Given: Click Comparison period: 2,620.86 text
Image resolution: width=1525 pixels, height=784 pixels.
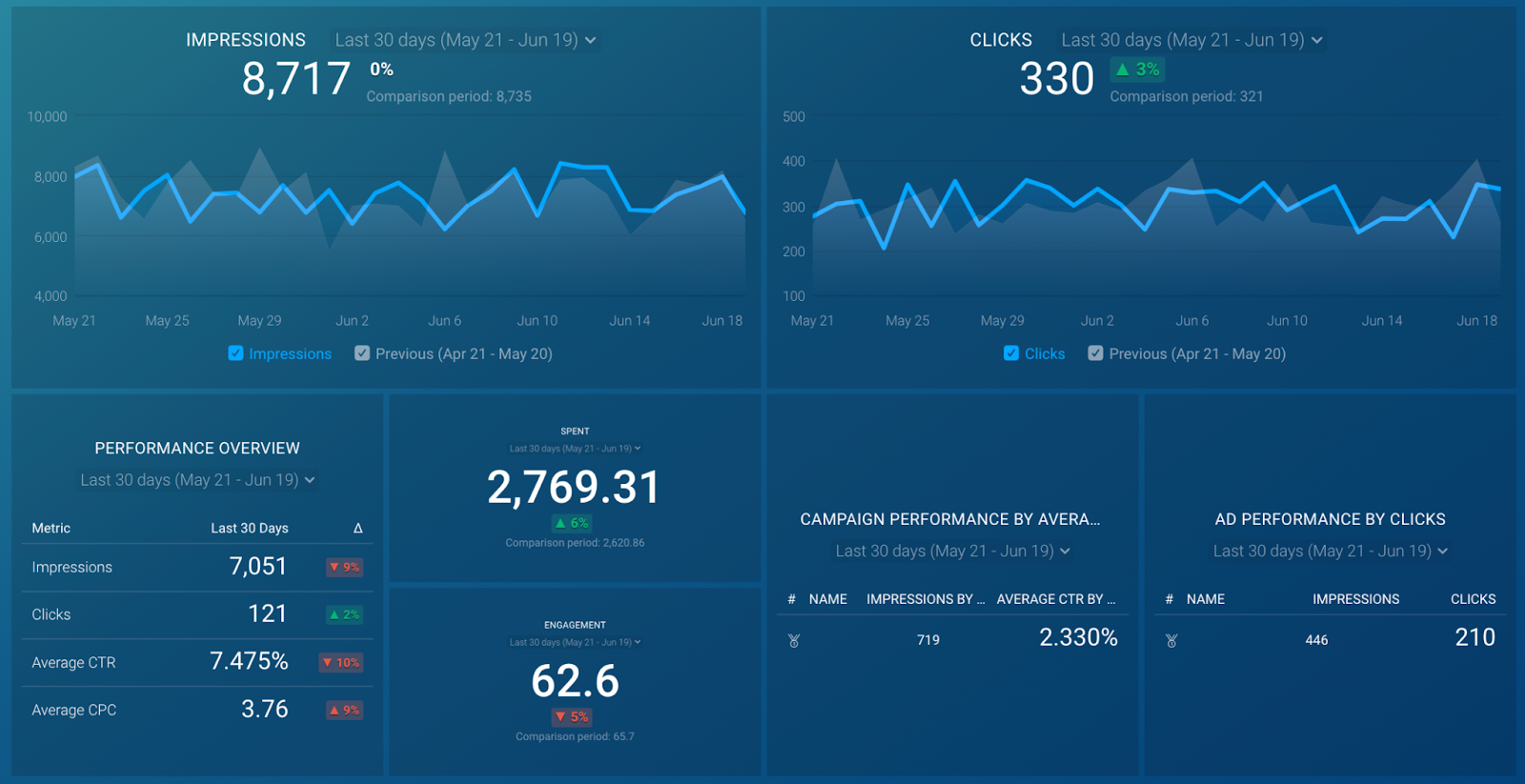Looking at the screenshot, I should 575,543.
